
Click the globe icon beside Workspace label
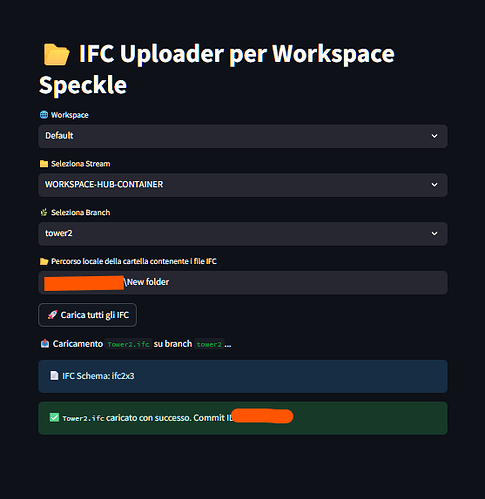point(44,115)
